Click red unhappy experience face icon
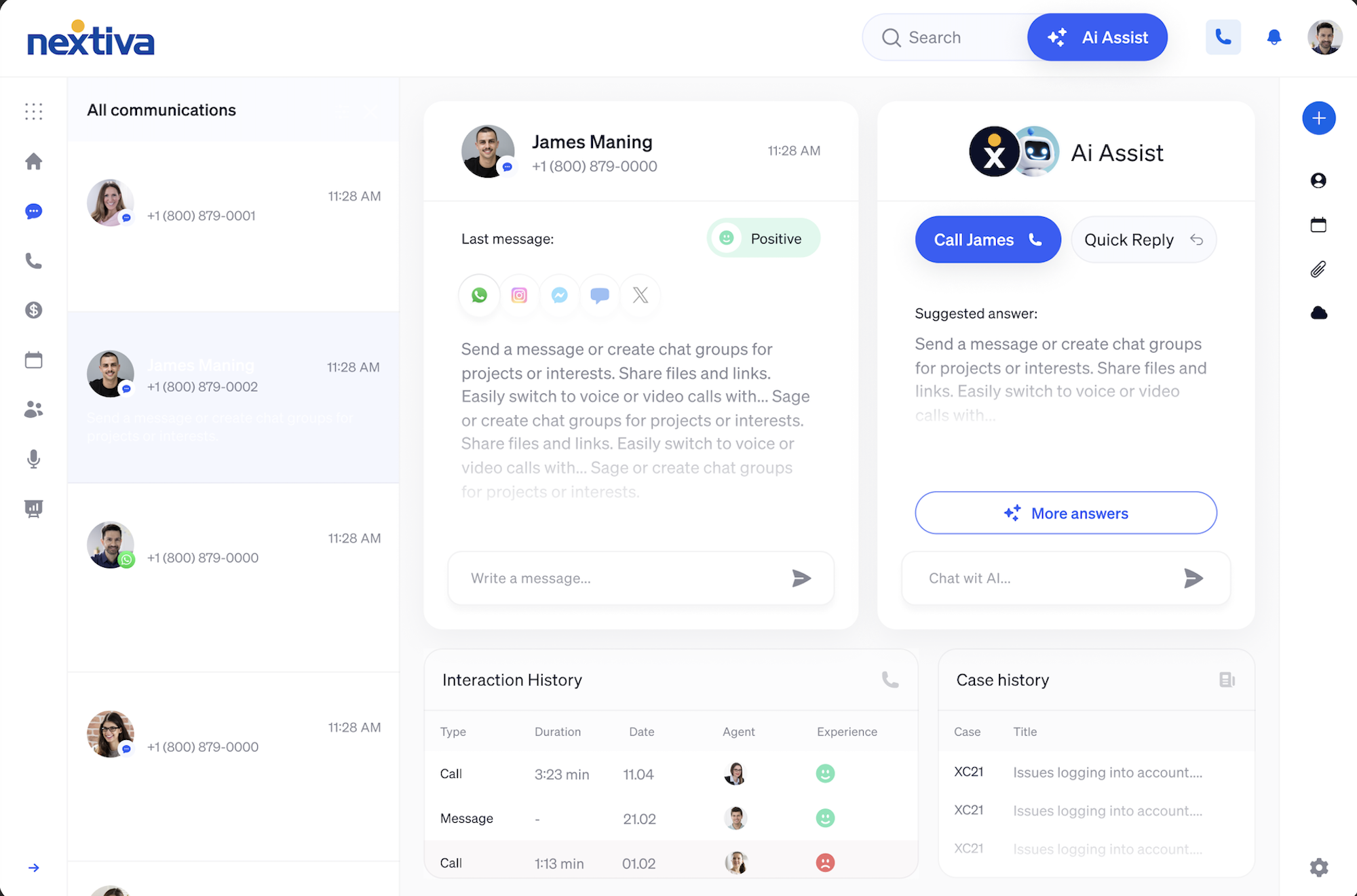Image resolution: width=1357 pixels, height=896 pixels. tap(825, 863)
